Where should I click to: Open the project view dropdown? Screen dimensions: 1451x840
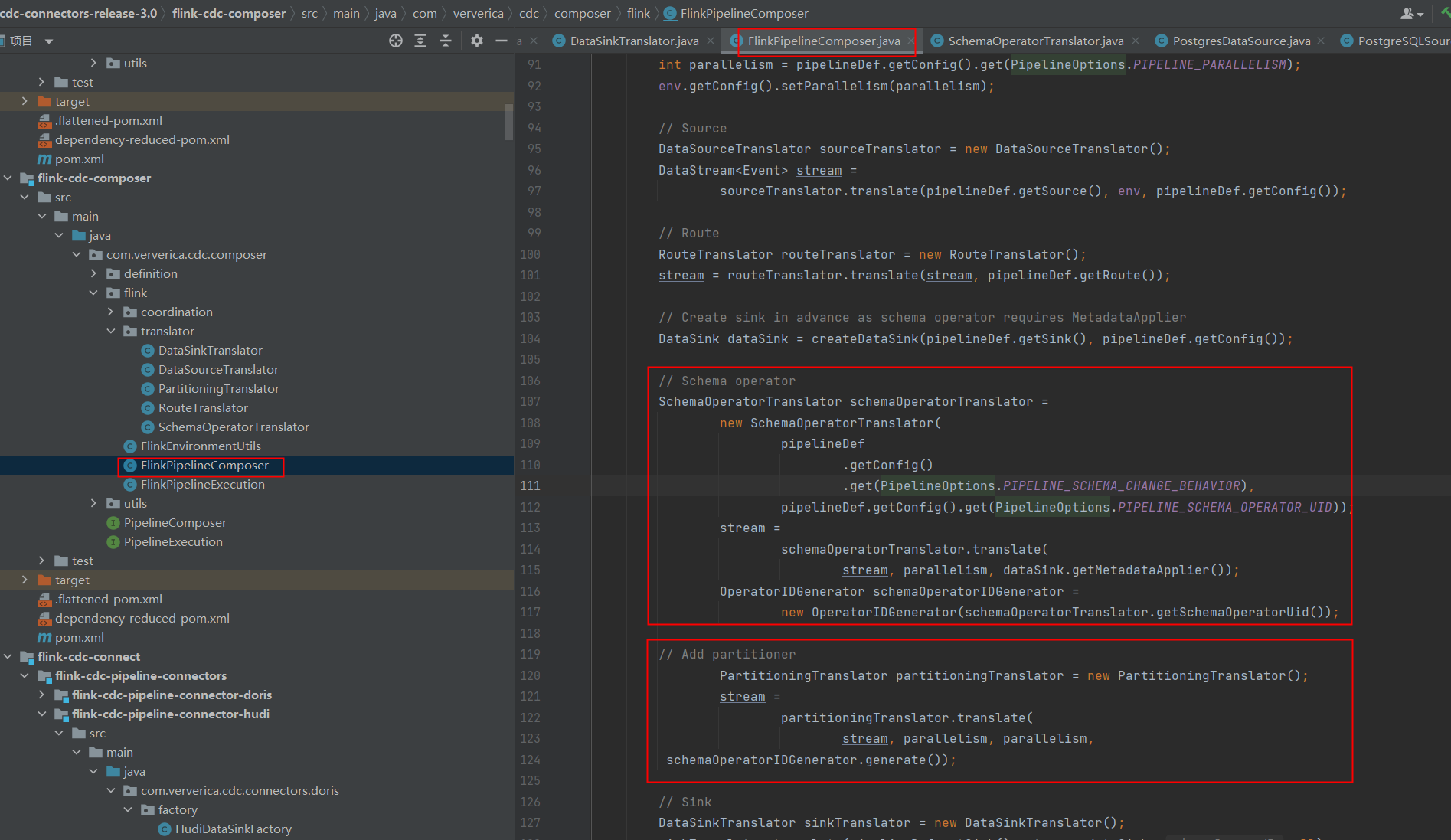click(x=49, y=41)
